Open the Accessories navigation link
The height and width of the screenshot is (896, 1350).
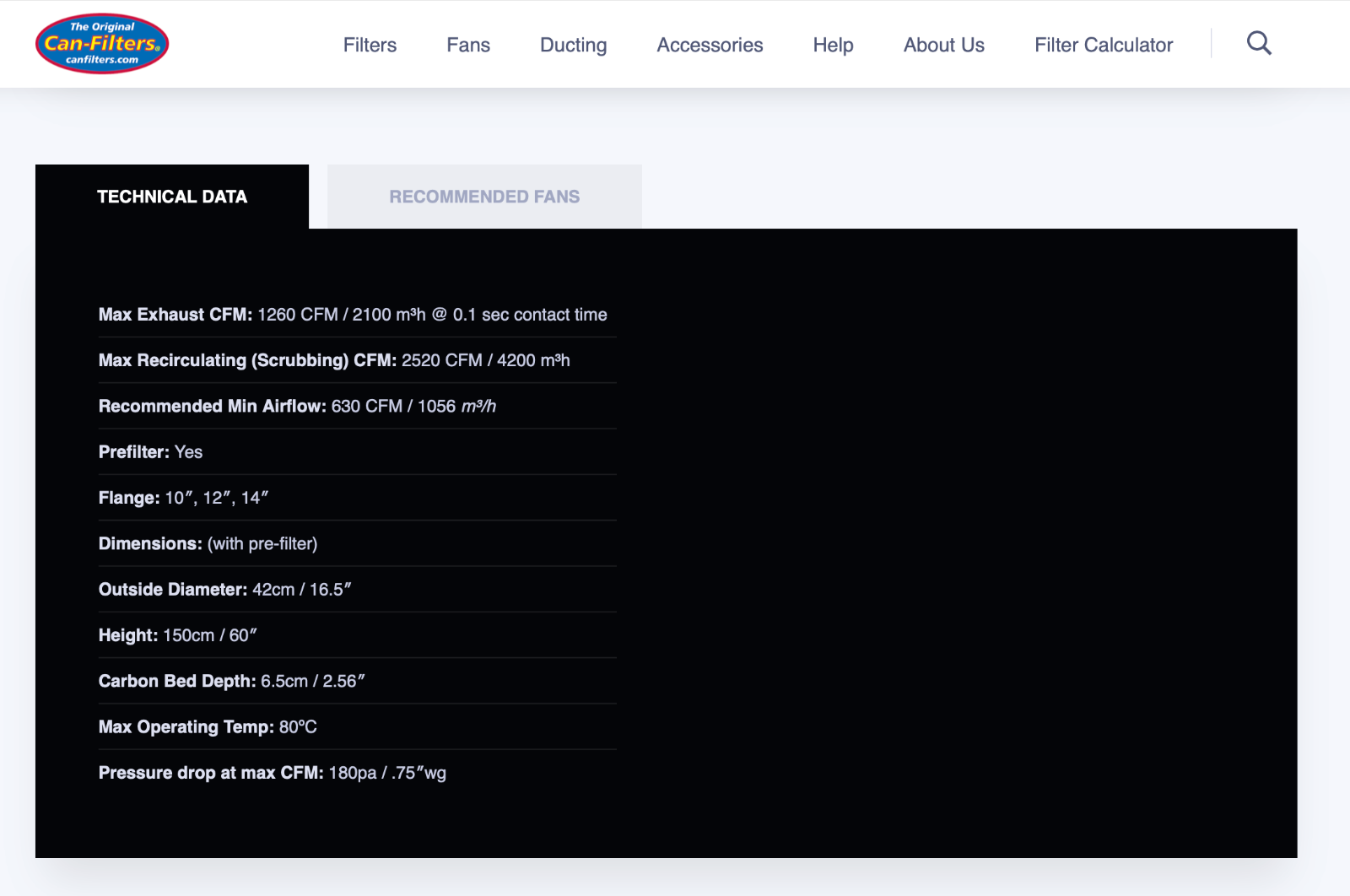pyautogui.click(x=710, y=45)
